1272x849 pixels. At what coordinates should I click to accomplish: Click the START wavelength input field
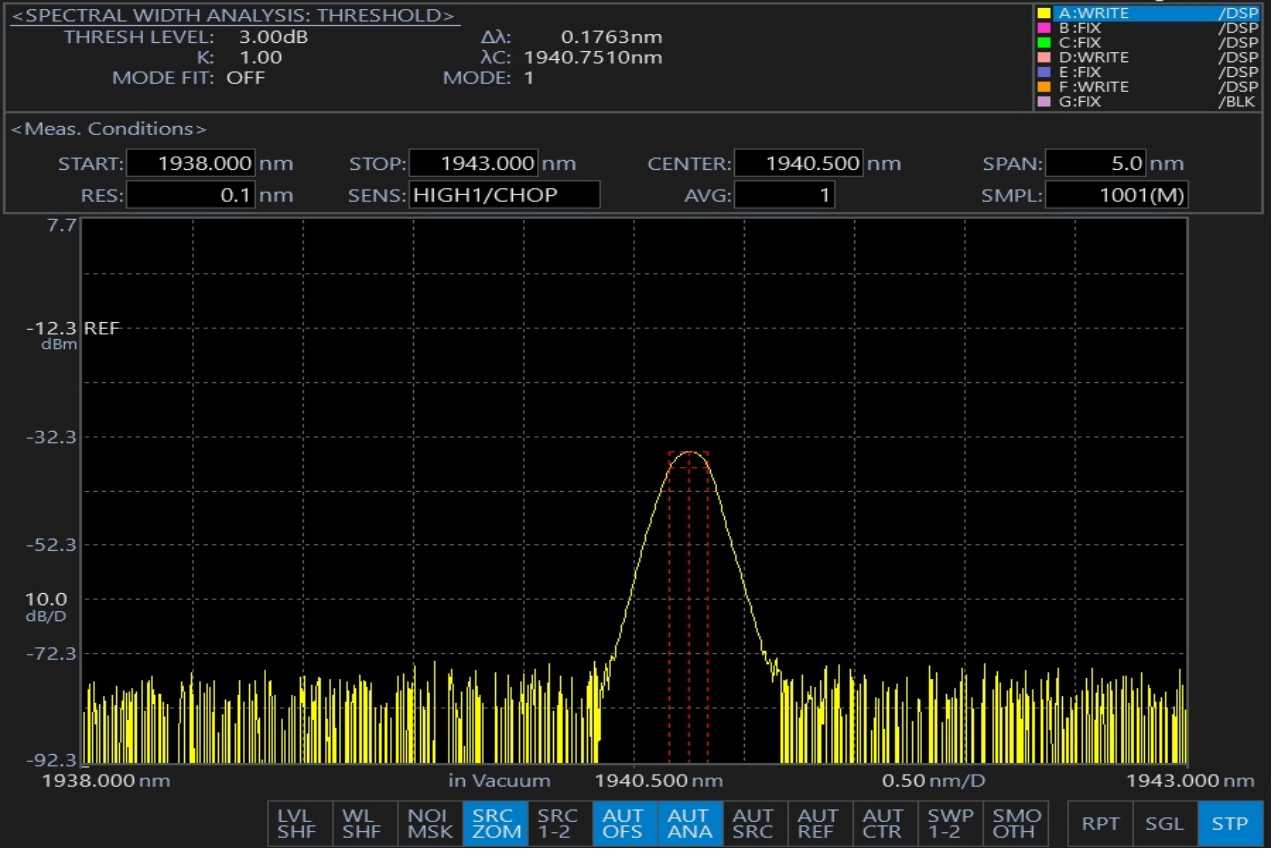coord(191,164)
